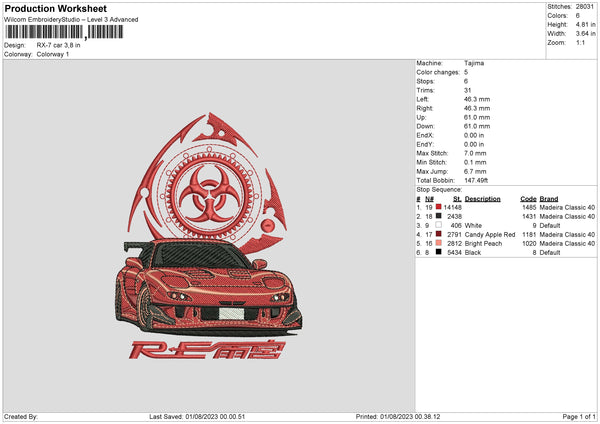Click the Colors value 6 in header

(578, 16)
